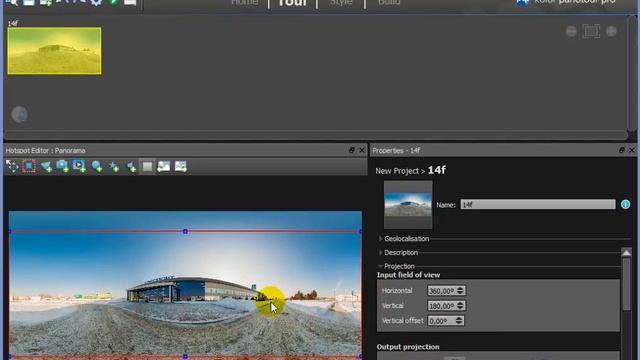
Task: Click the "Hotspot Editor : Panorama" title
Action: [45, 151]
